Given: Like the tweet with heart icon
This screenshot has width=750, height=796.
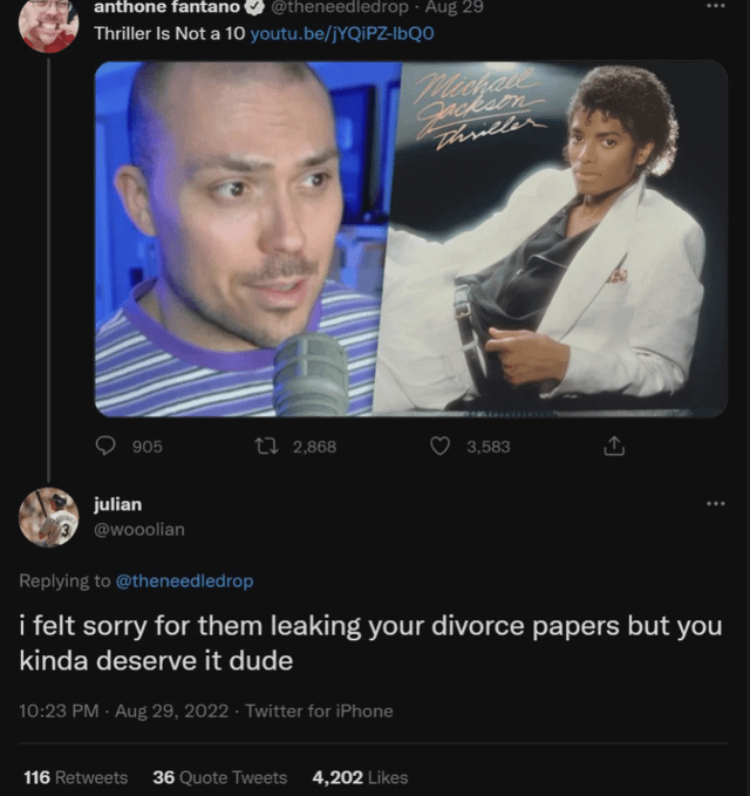Looking at the screenshot, I should coord(440,446).
